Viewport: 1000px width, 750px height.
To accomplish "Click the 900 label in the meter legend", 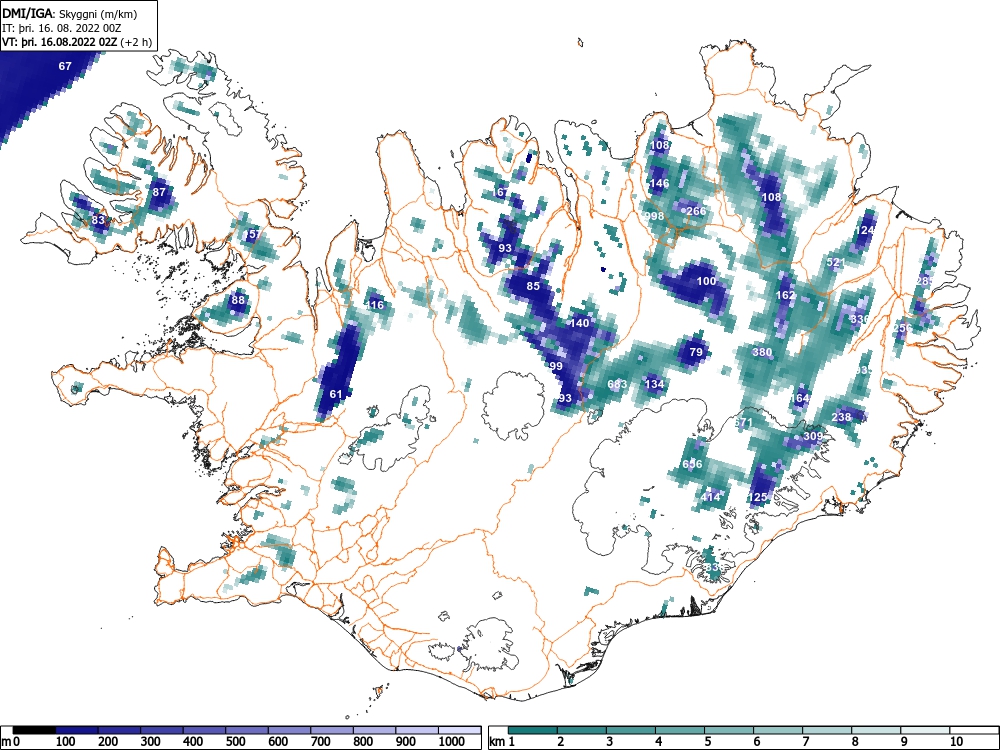I will tap(406, 742).
